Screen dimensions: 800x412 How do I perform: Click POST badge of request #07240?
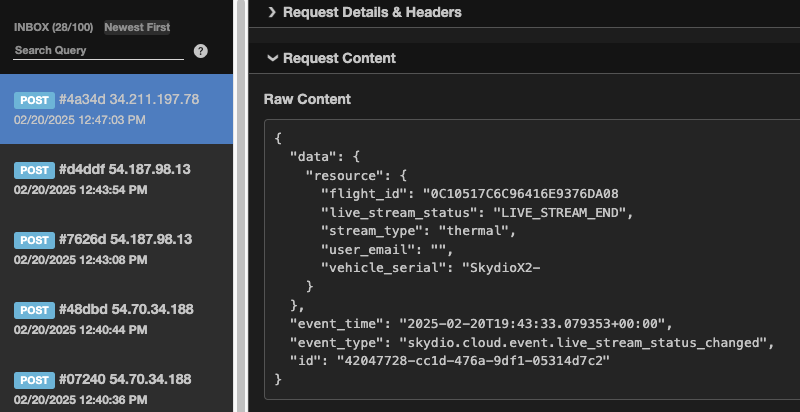pyautogui.click(x=34, y=380)
